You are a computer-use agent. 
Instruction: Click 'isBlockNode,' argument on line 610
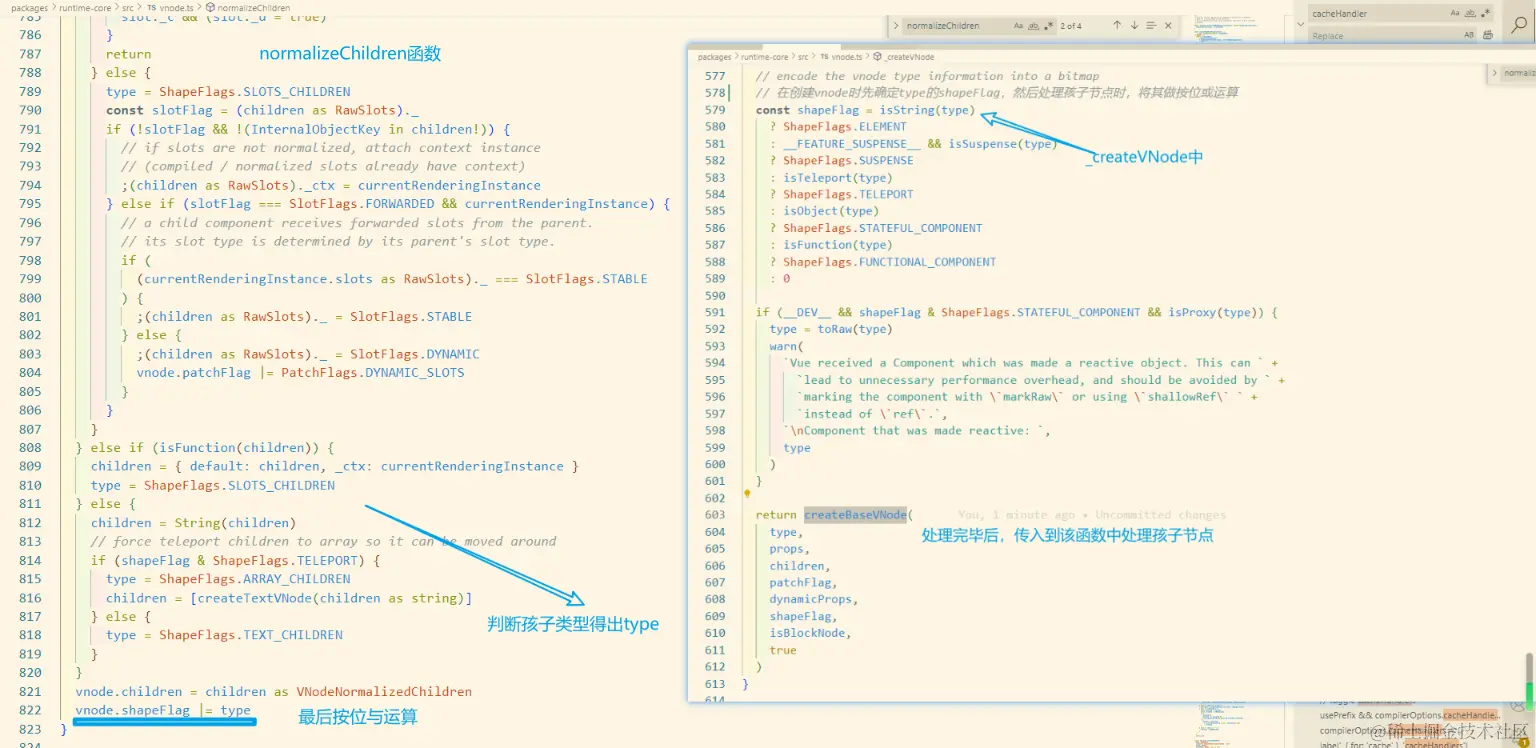click(x=810, y=633)
